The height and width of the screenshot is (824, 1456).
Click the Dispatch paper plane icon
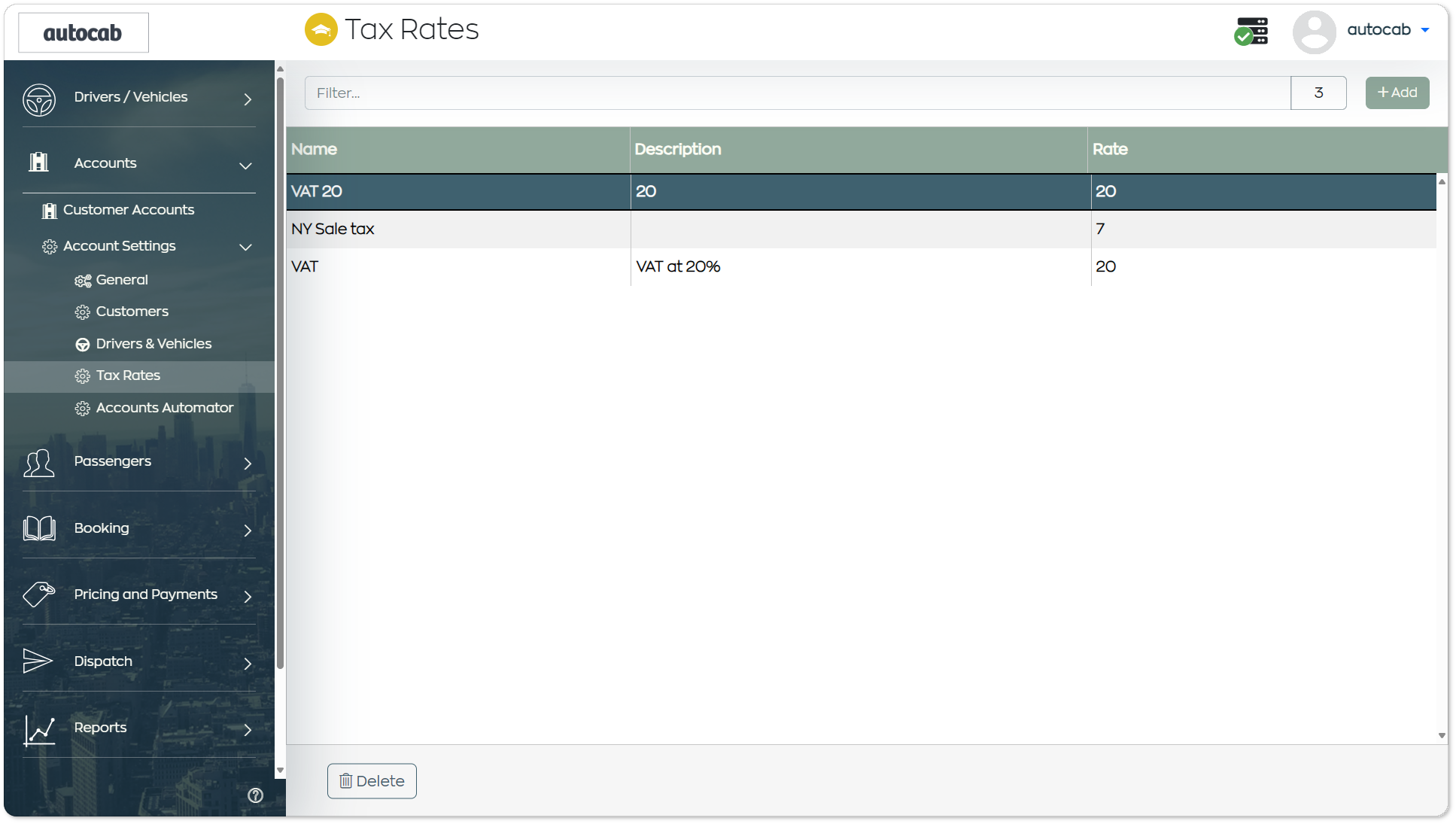click(38, 661)
